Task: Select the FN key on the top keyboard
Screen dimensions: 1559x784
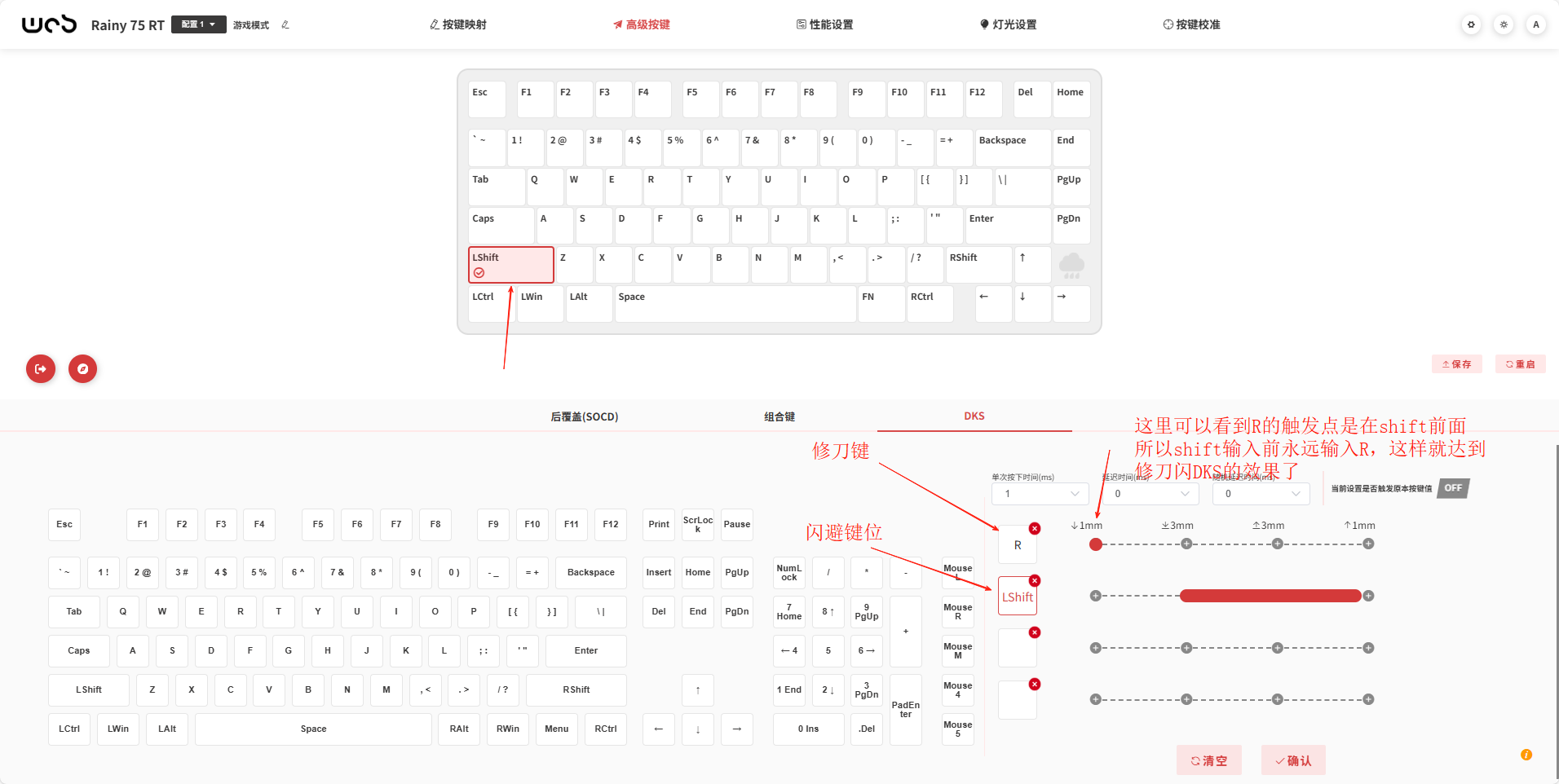Action: coord(882,304)
